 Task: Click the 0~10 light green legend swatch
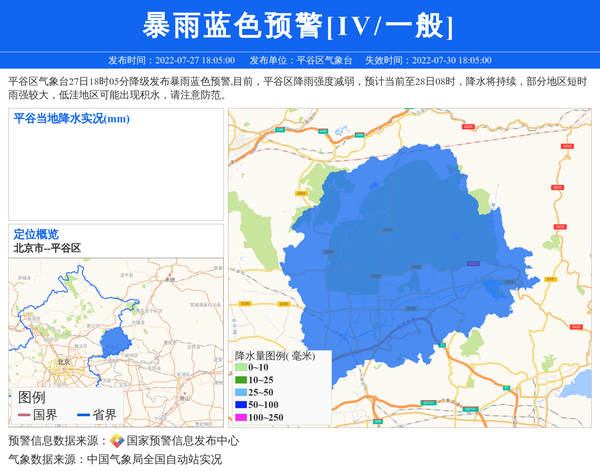pyautogui.click(x=240, y=369)
